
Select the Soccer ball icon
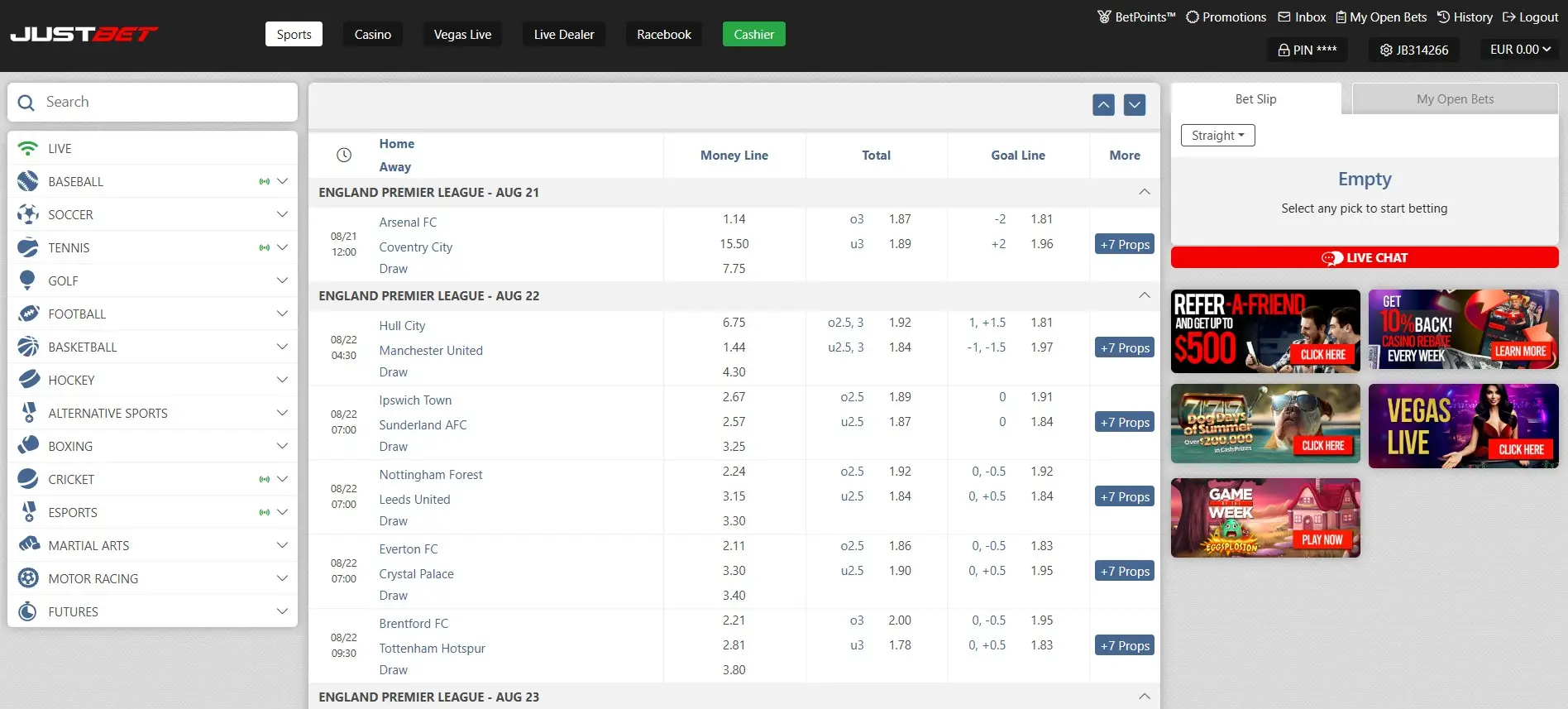[27, 214]
